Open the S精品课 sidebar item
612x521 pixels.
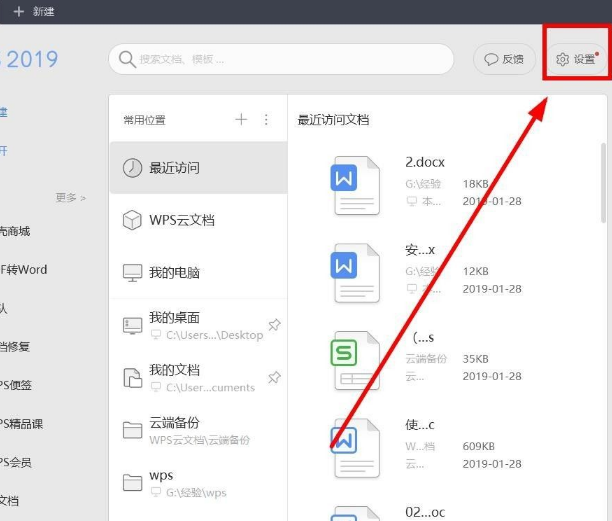(x=21, y=424)
